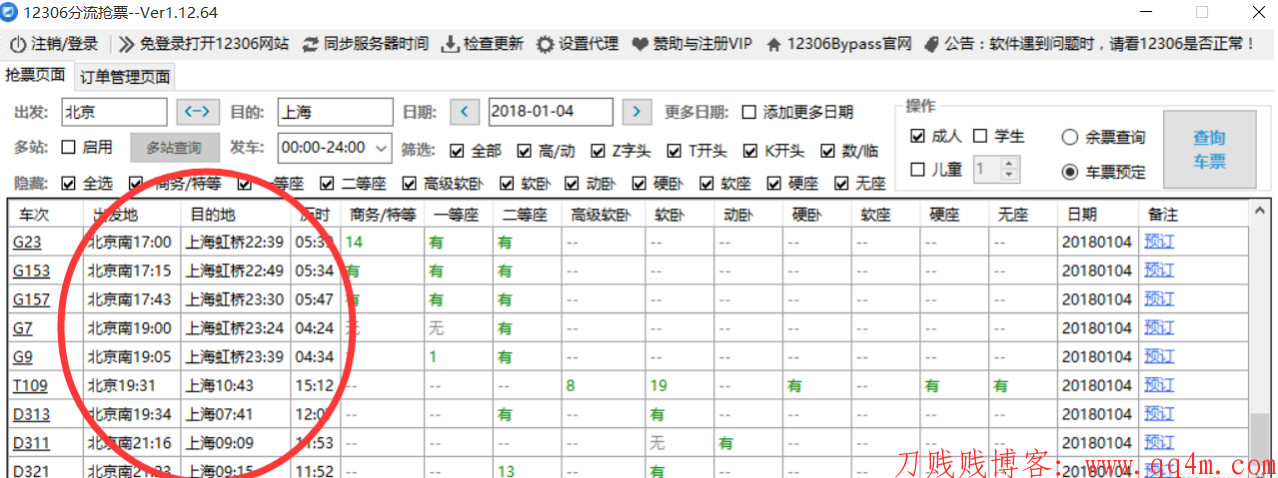Open train G9 link
This screenshot has width=1278, height=478.
pyautogui.click(x=21, y=356)
